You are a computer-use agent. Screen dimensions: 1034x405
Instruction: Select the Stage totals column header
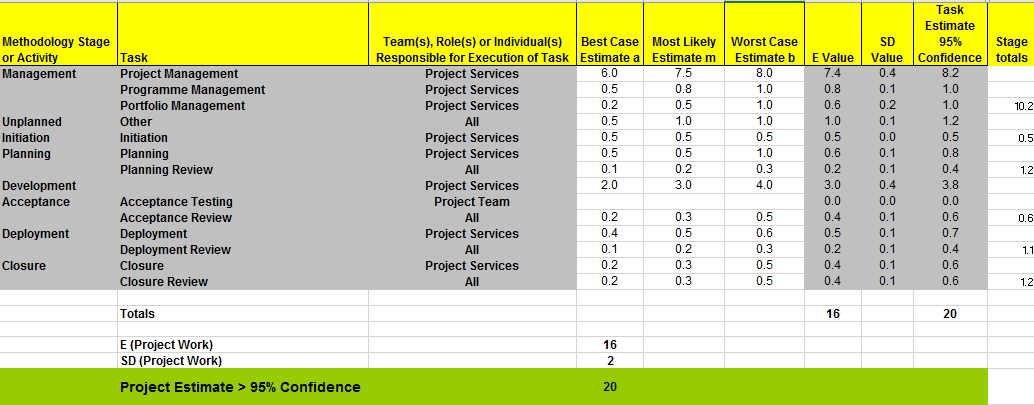click(1010, 49)
